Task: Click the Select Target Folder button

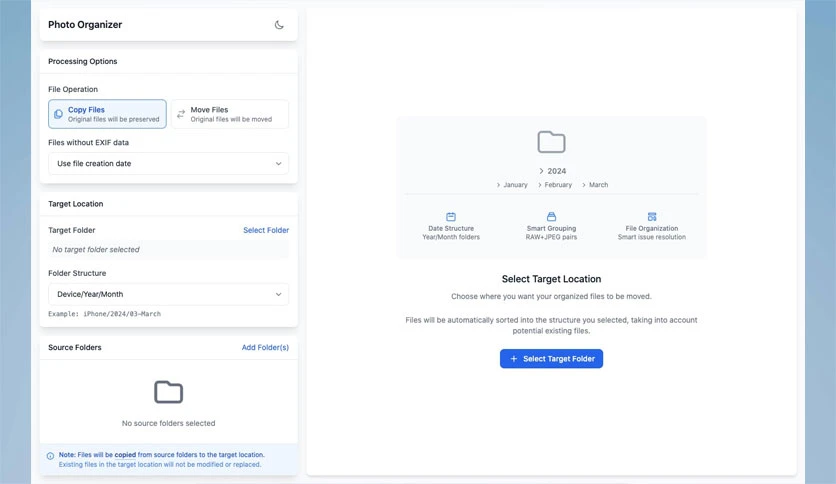Action: pos(551,359)
